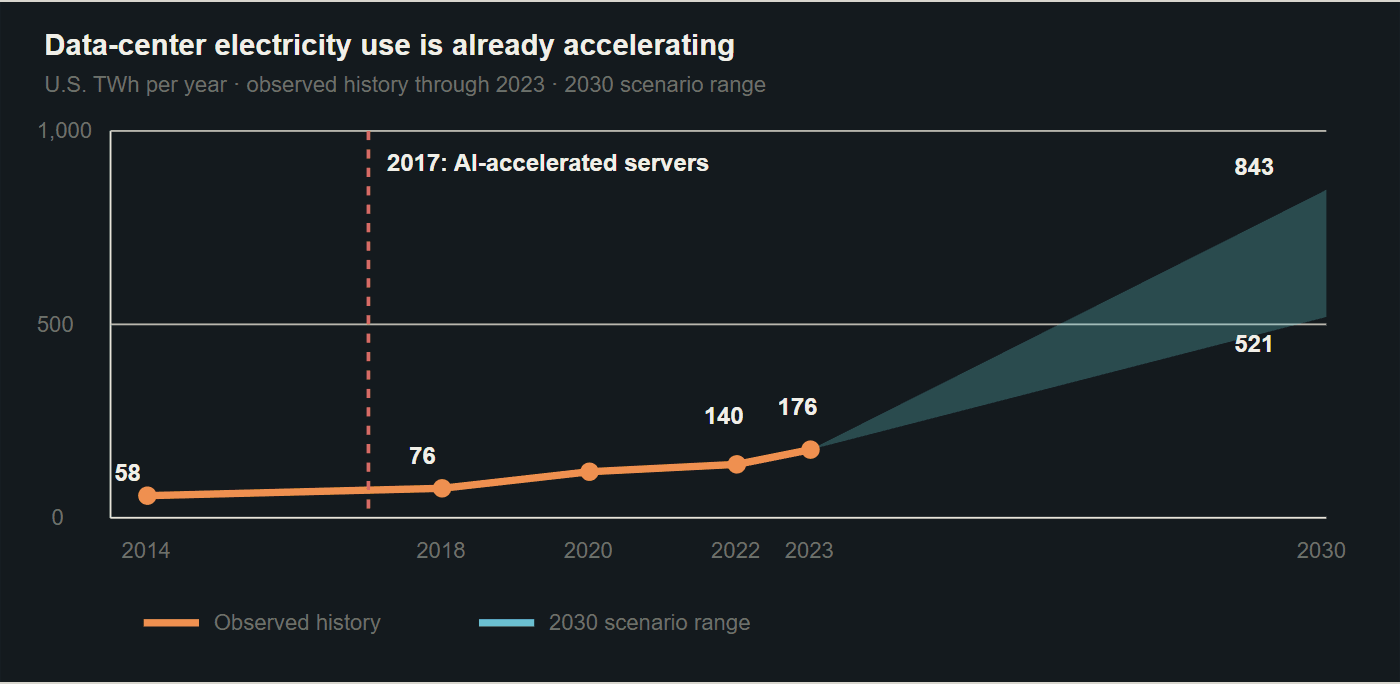Toggle the Observed history legend entry
1400x684 pixels.
262,623
